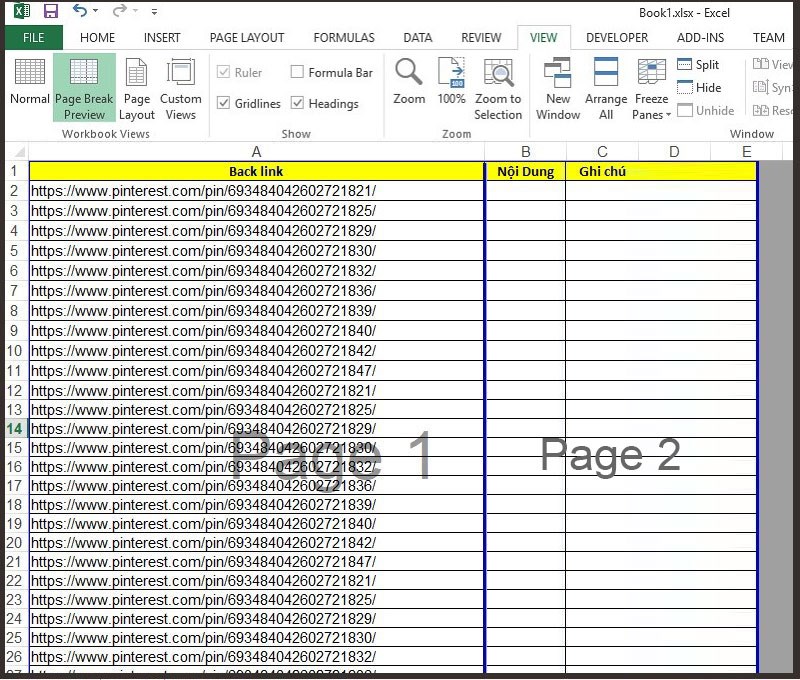
Task: Open Custom Views dialog
Action: click(181, 89)
